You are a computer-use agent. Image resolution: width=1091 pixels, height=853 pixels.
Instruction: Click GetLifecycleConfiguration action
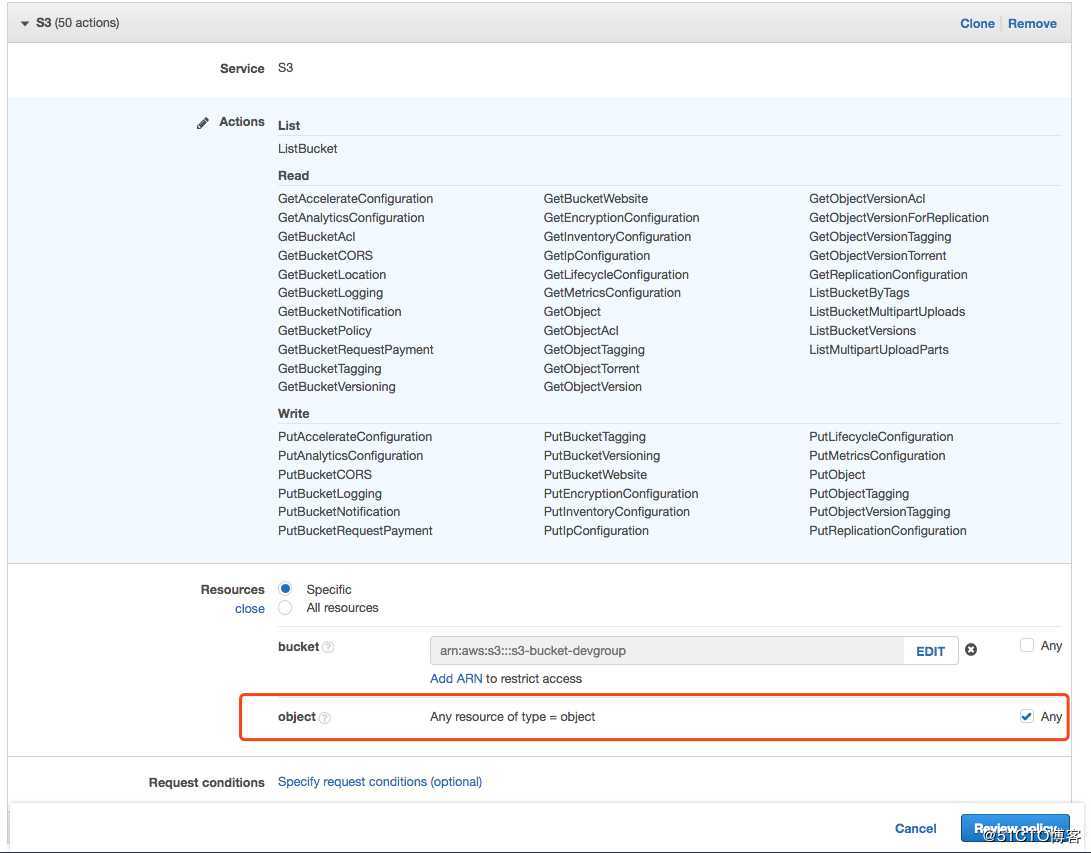(x=616, y=274)
